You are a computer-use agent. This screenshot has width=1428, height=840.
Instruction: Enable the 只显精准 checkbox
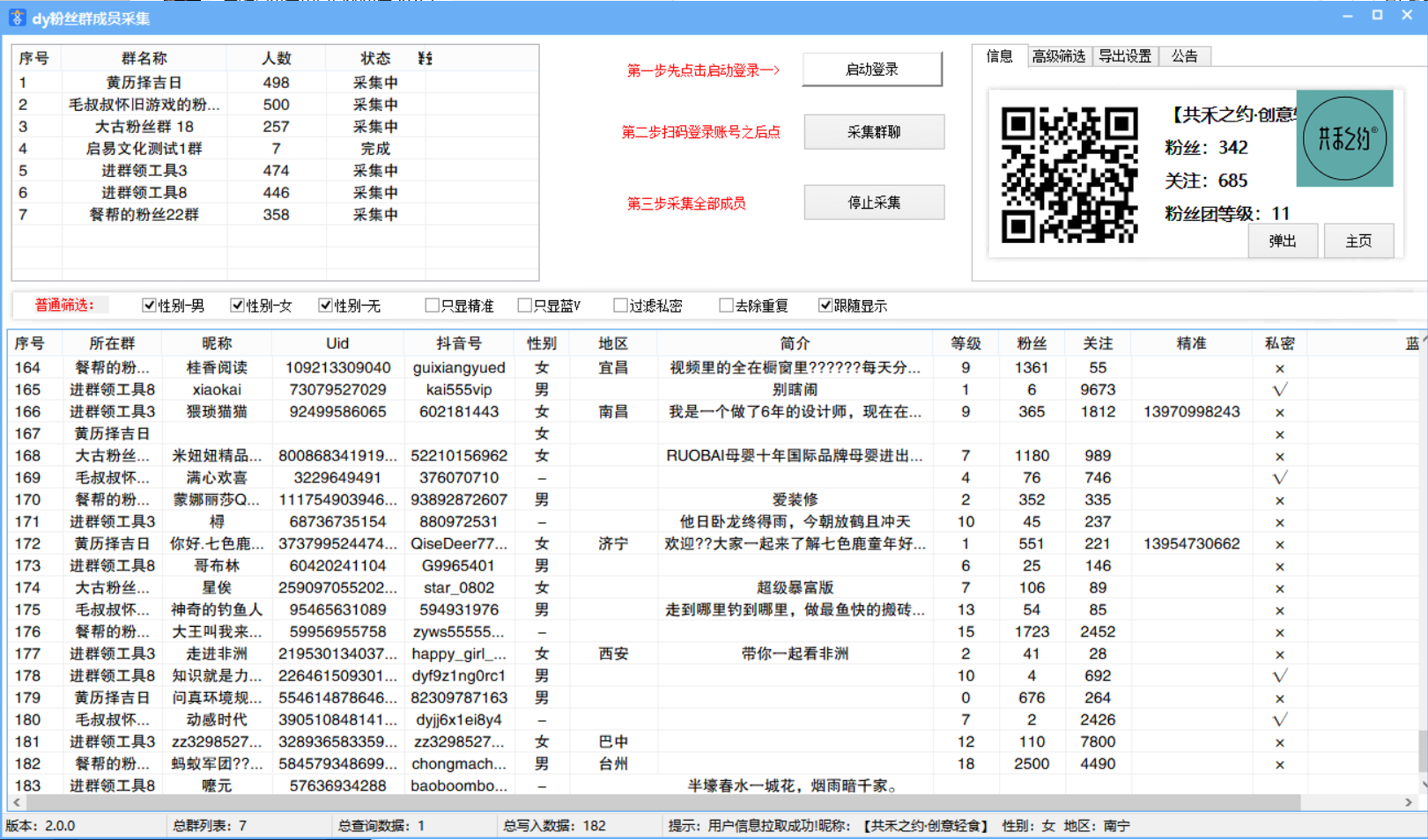[x=433, y=305]
